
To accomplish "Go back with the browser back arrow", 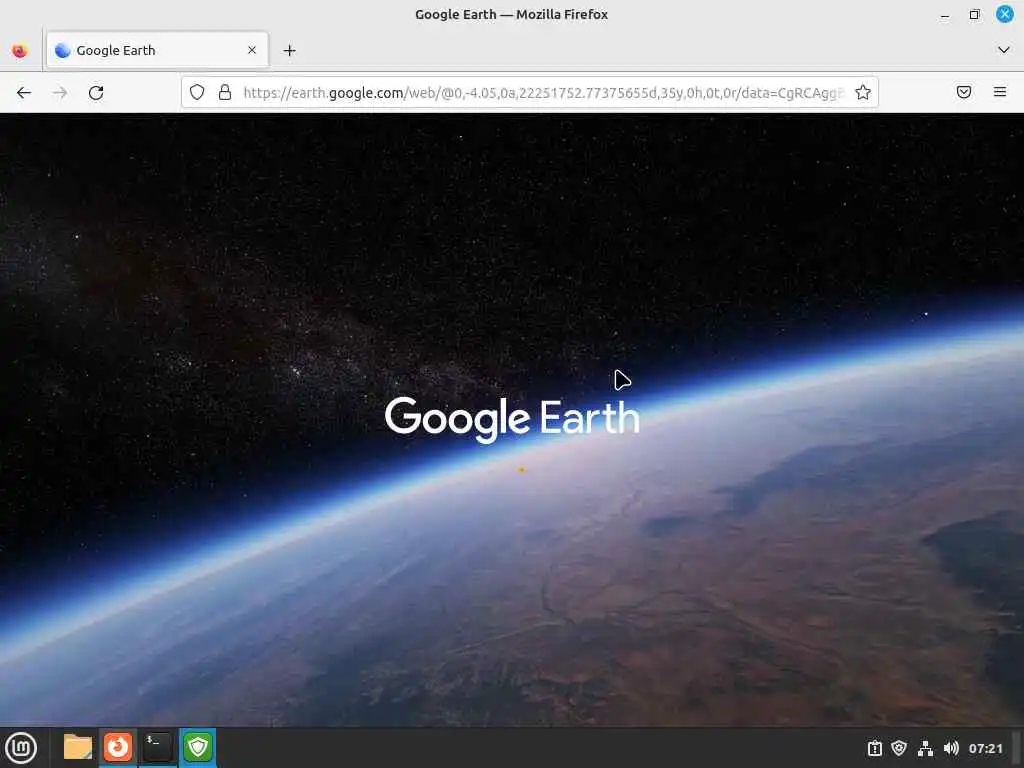I will tap(24, 93).
